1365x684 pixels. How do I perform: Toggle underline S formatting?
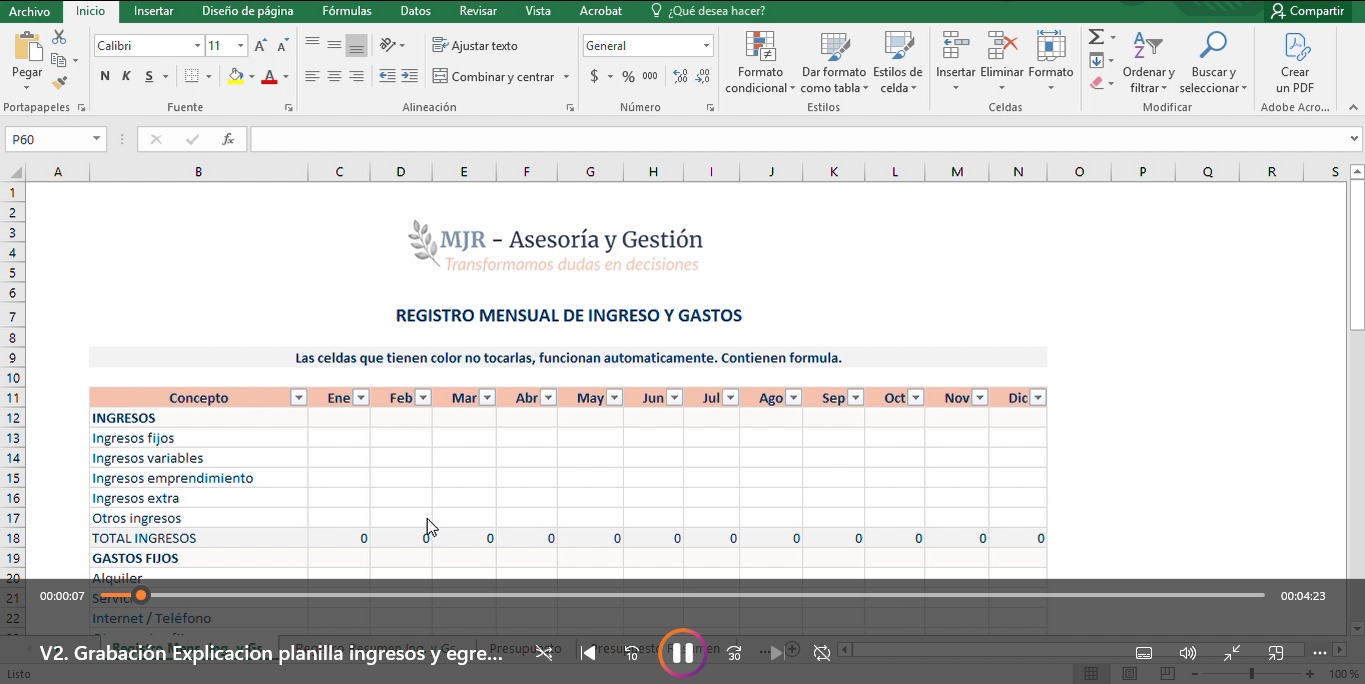tap(149, 76)
